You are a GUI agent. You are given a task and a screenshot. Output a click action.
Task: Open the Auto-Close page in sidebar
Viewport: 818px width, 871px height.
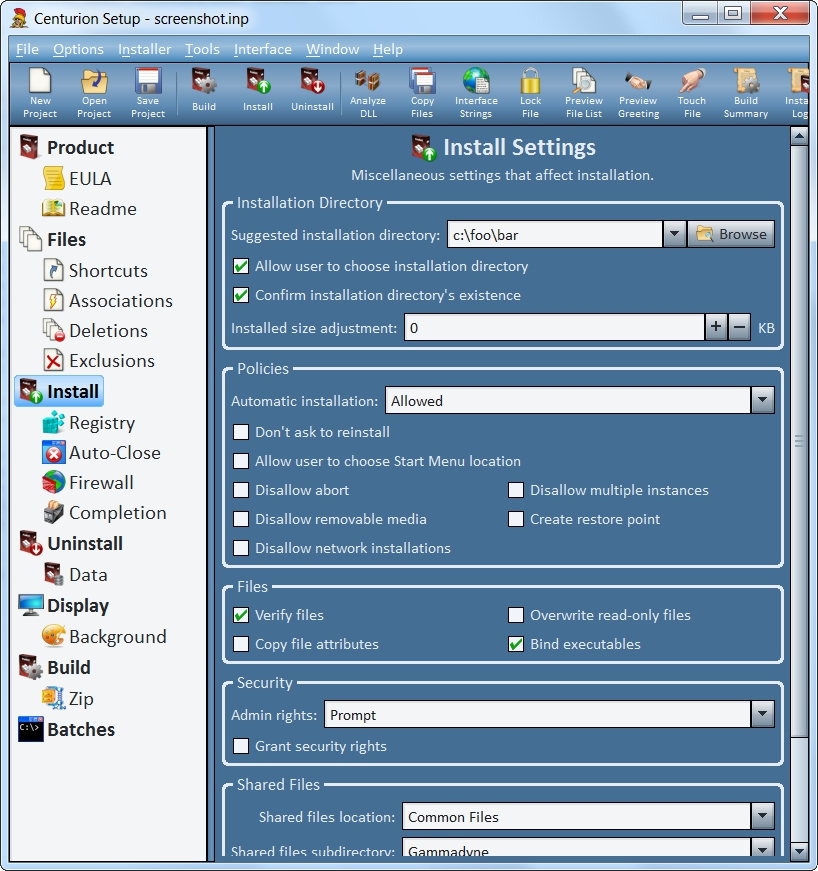point(102,453)
